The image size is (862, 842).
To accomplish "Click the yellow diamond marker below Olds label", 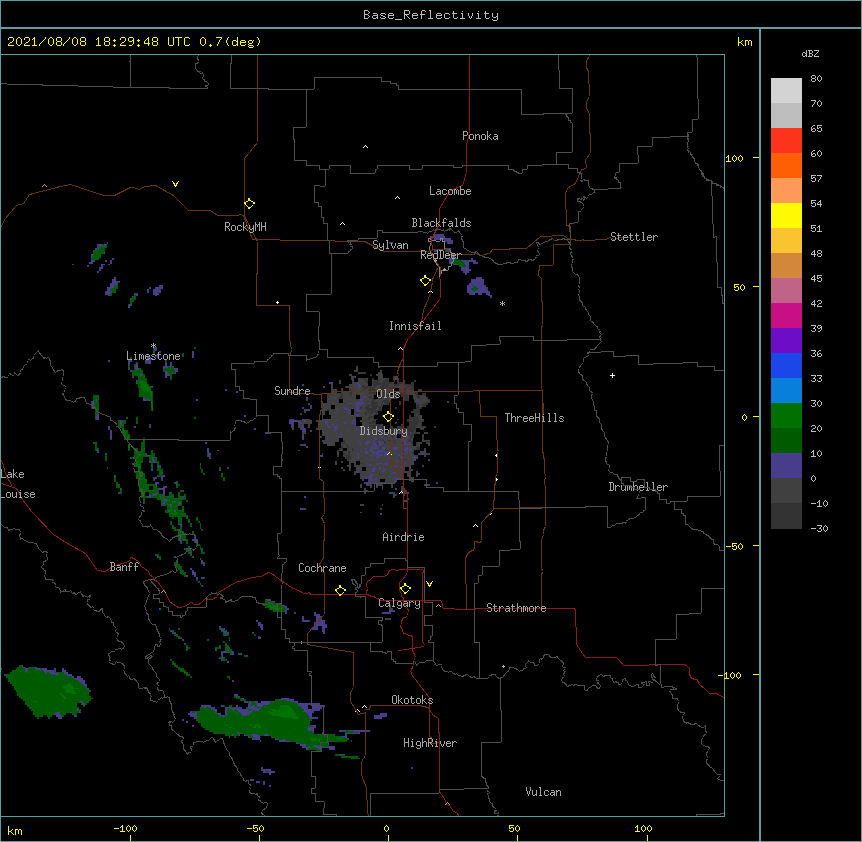I will coord(388,417).
